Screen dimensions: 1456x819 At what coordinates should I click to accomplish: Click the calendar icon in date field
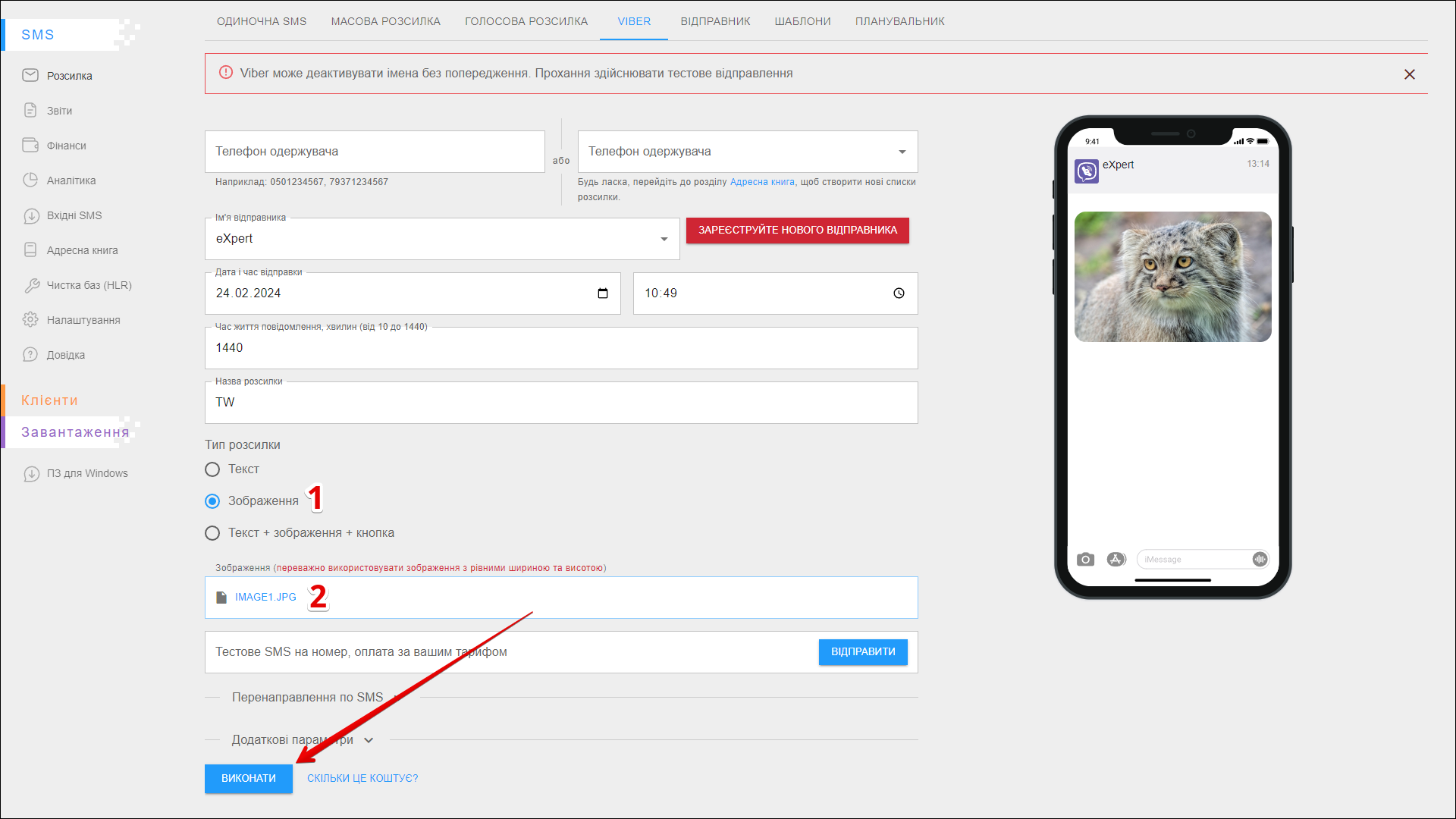[x=603, y=293]
